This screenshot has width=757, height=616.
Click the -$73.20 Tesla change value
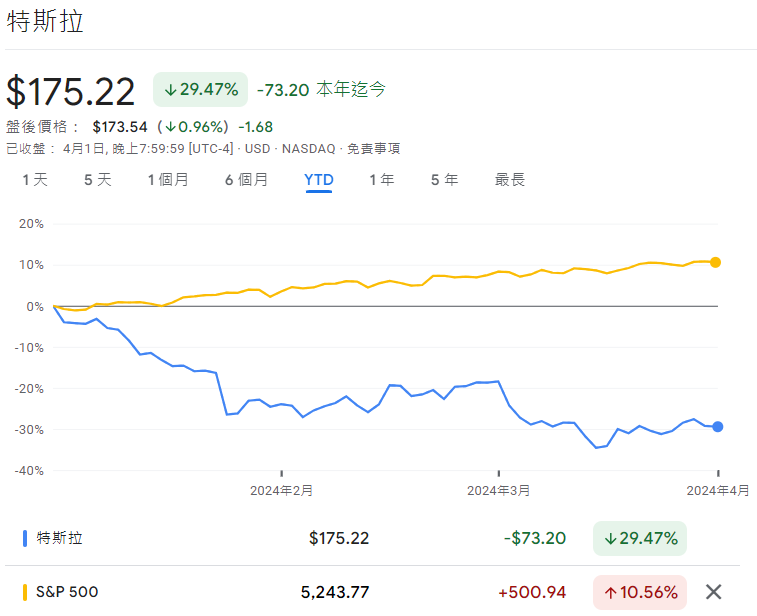[535, 538]
